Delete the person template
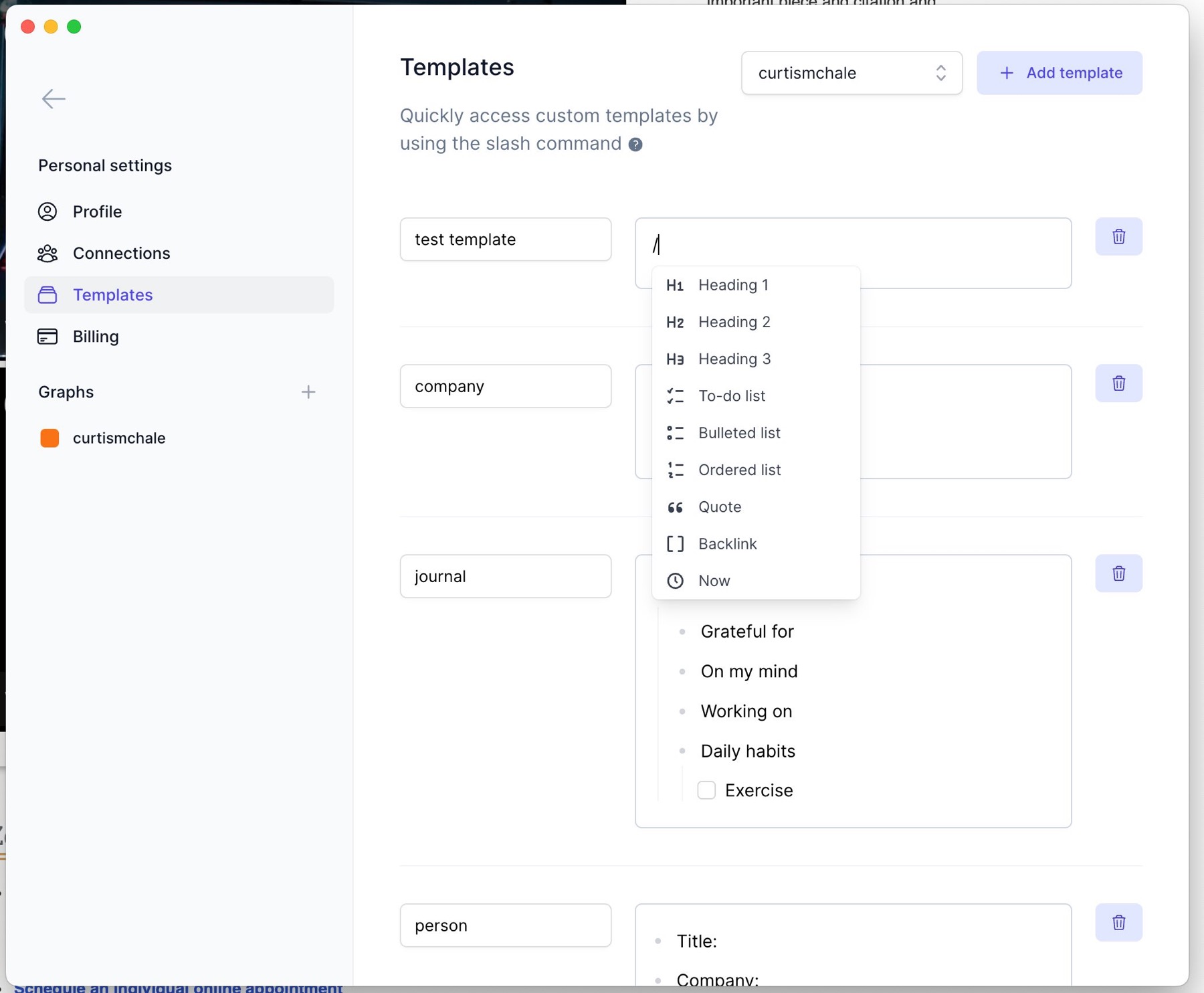This screenshot has height=993, width=1204. [x=1118, y=923]
